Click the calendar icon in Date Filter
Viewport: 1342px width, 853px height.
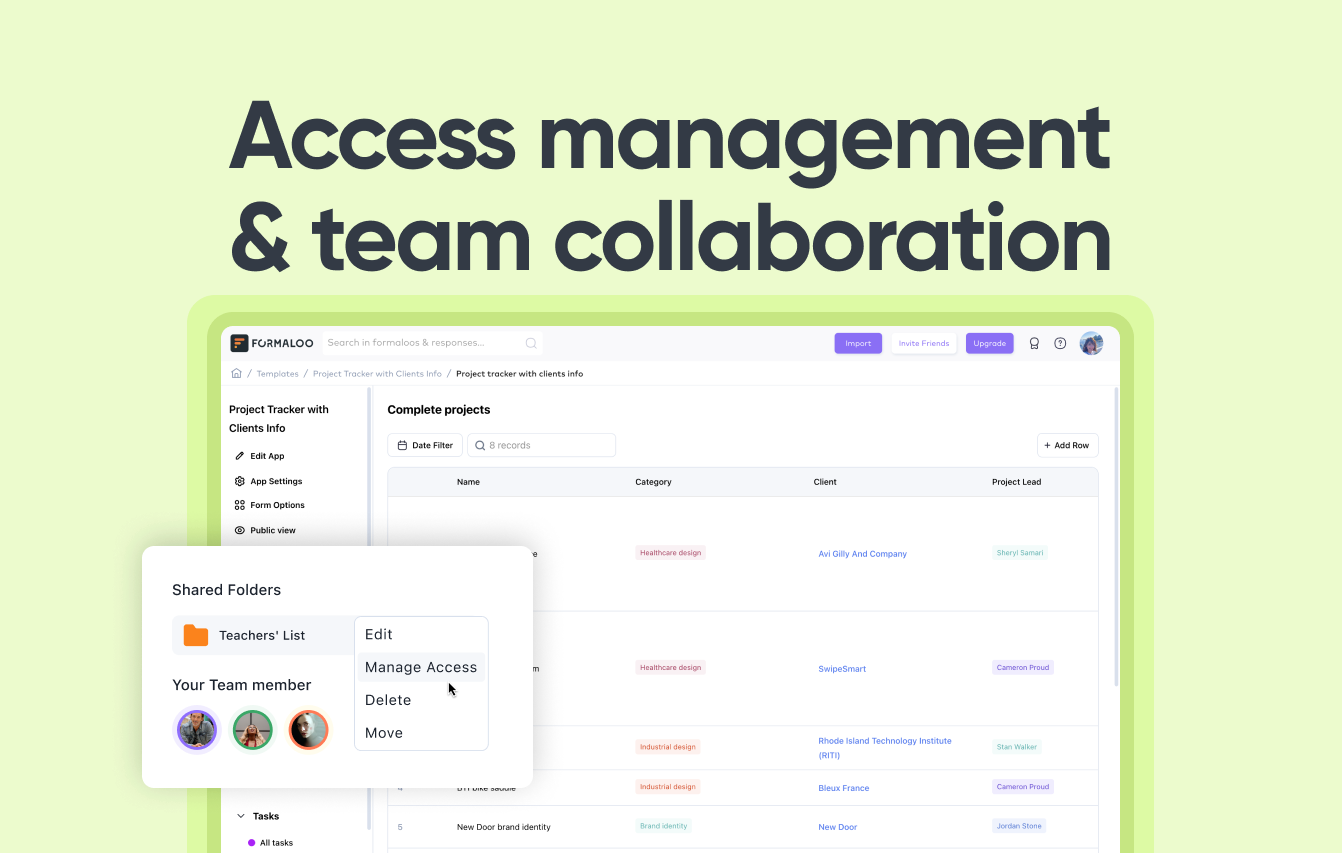coord(402,445)
